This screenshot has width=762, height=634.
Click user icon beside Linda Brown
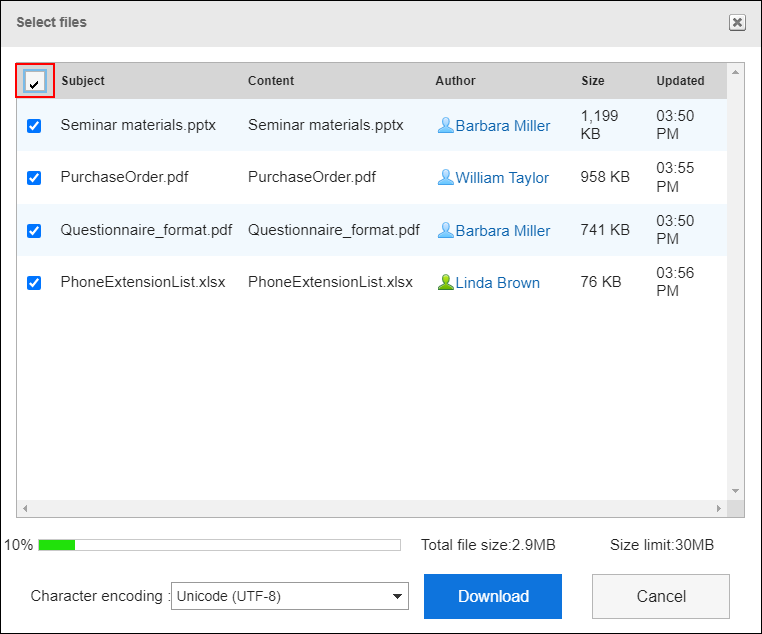point(445,282)
